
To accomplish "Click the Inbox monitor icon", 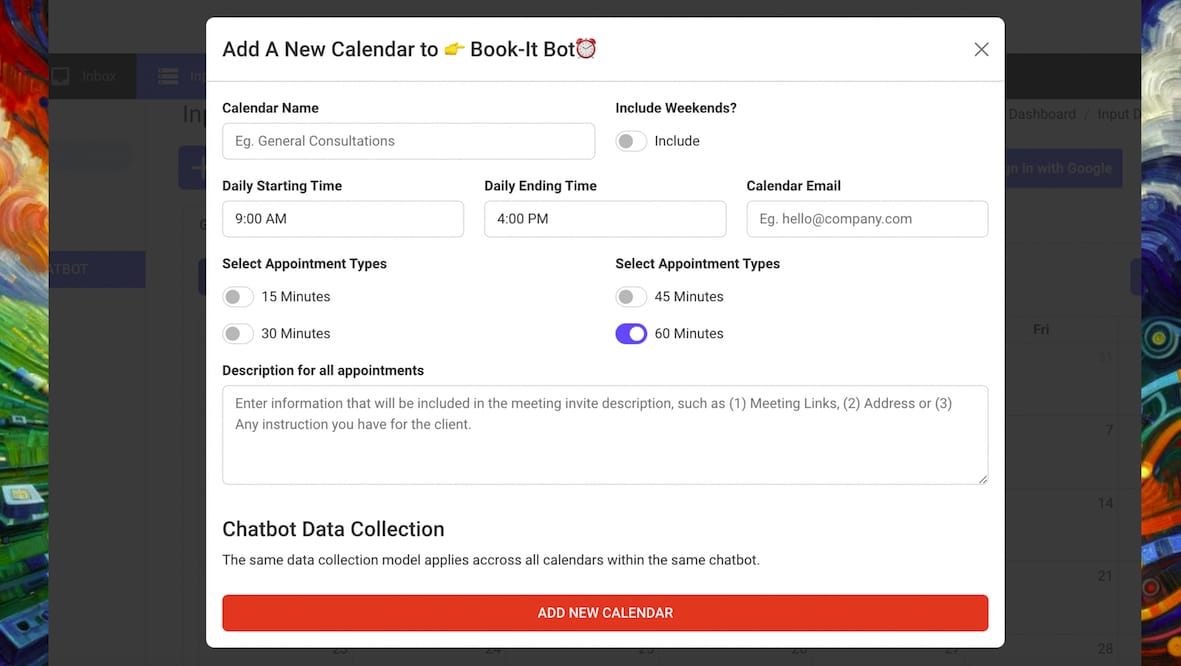I will click(61, 76).
